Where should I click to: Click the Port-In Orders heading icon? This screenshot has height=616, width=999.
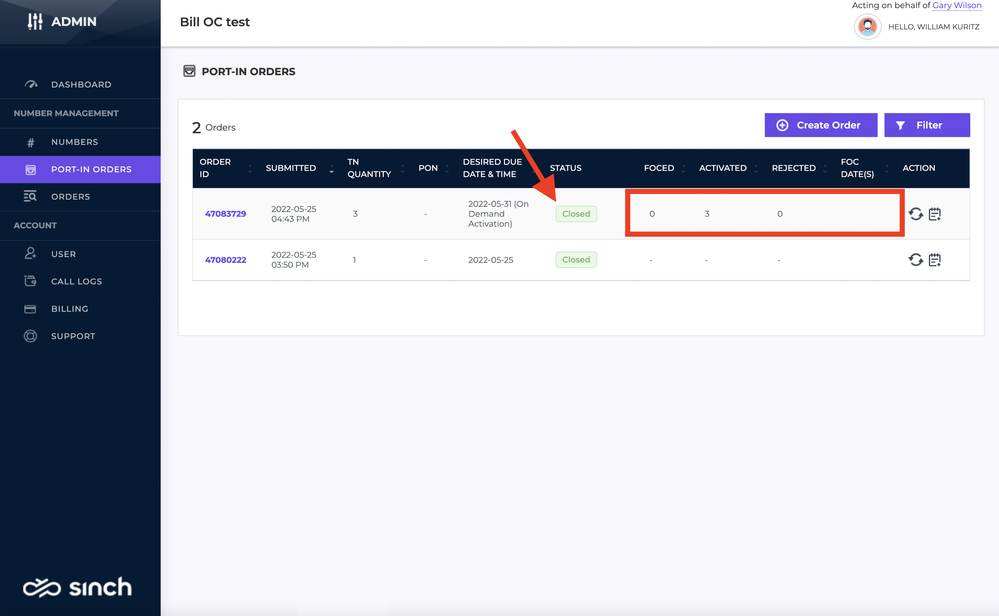pos(189,71)
